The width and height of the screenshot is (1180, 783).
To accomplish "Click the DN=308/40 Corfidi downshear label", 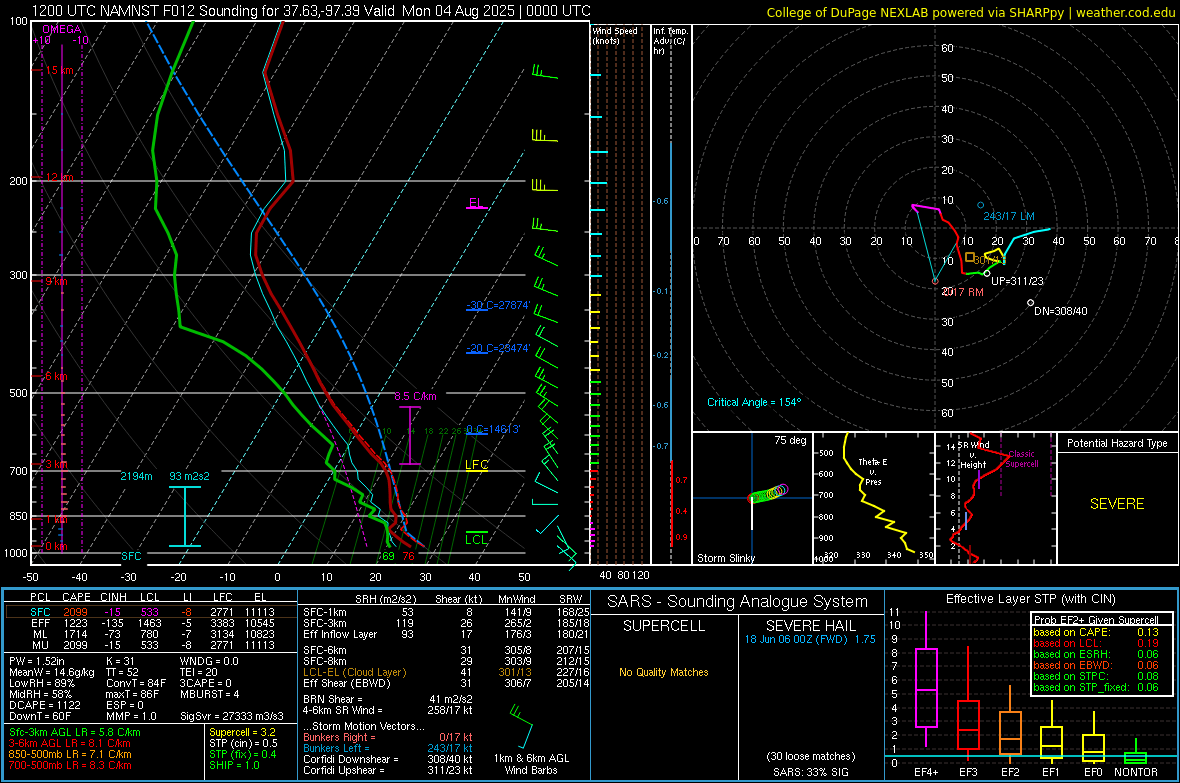I will [x=1060, y=311].
